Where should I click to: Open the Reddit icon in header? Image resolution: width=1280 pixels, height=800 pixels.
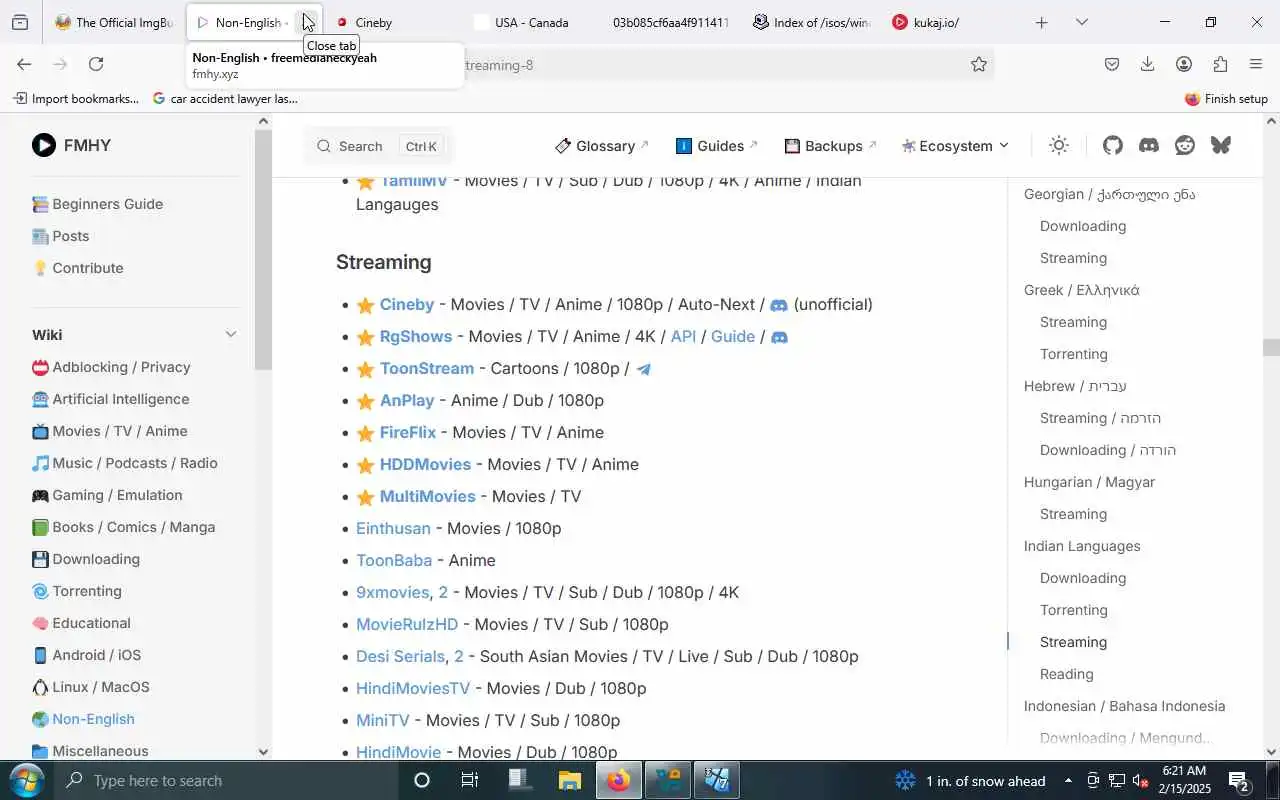point(1185,145)
